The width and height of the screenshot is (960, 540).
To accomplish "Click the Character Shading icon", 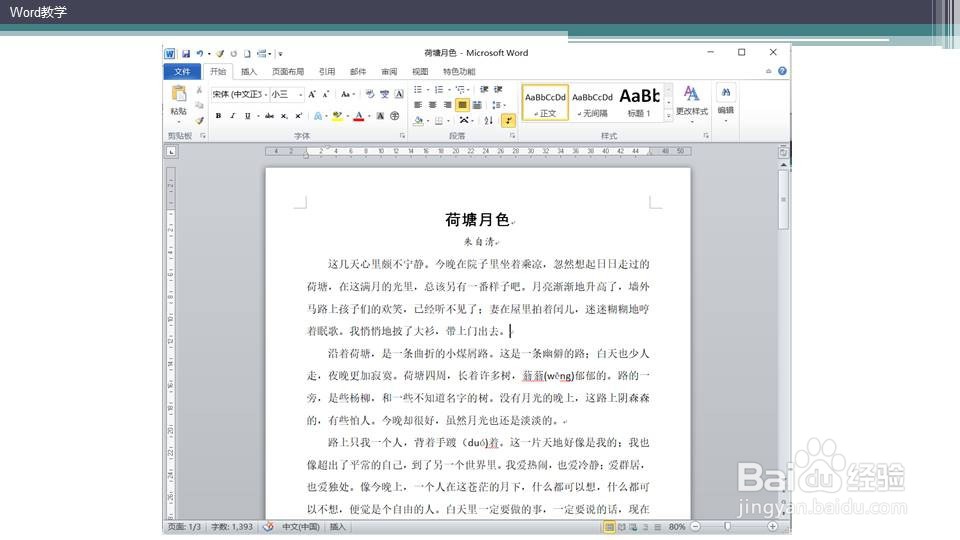I will tap(380, 116).
